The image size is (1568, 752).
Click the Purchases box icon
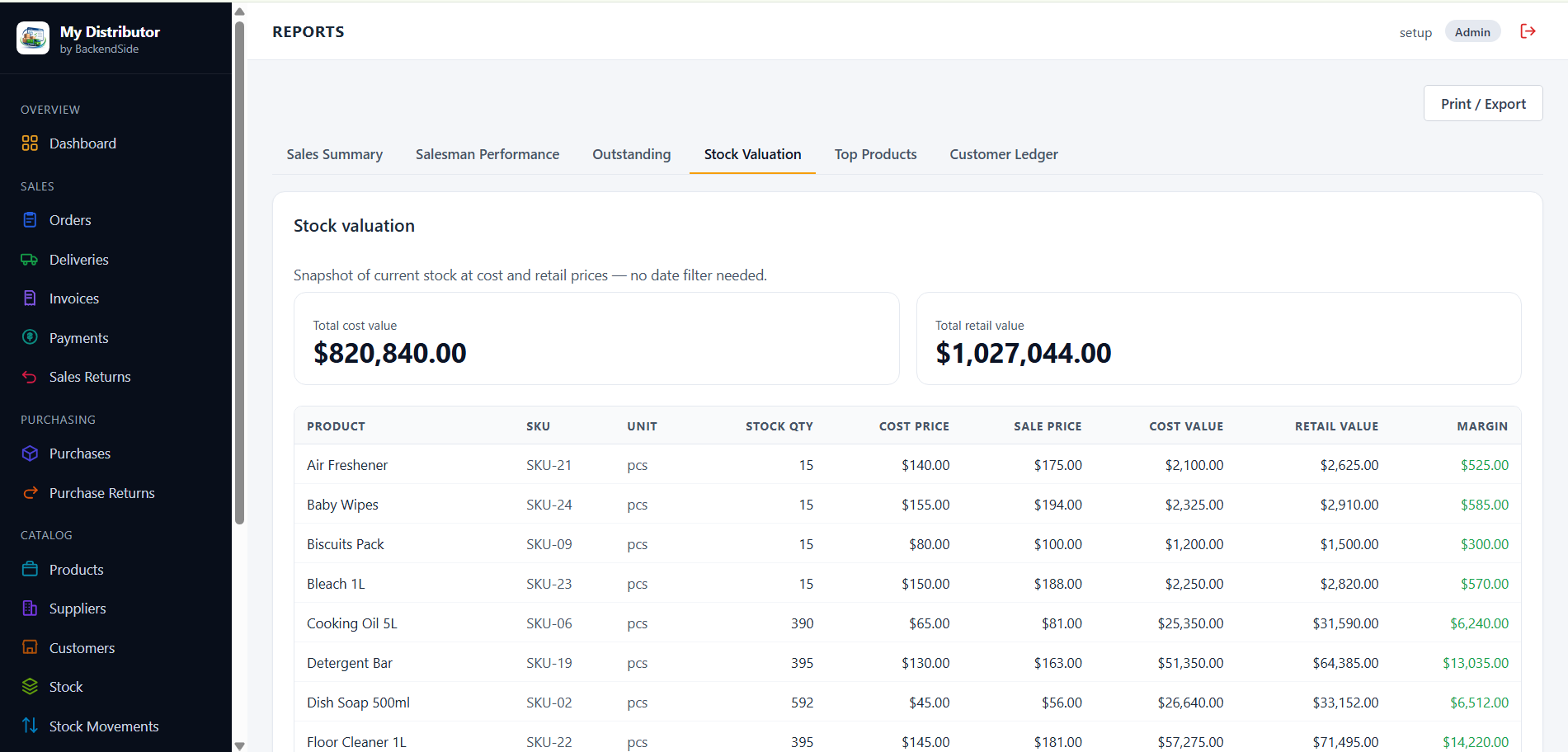tap(30, 454)
